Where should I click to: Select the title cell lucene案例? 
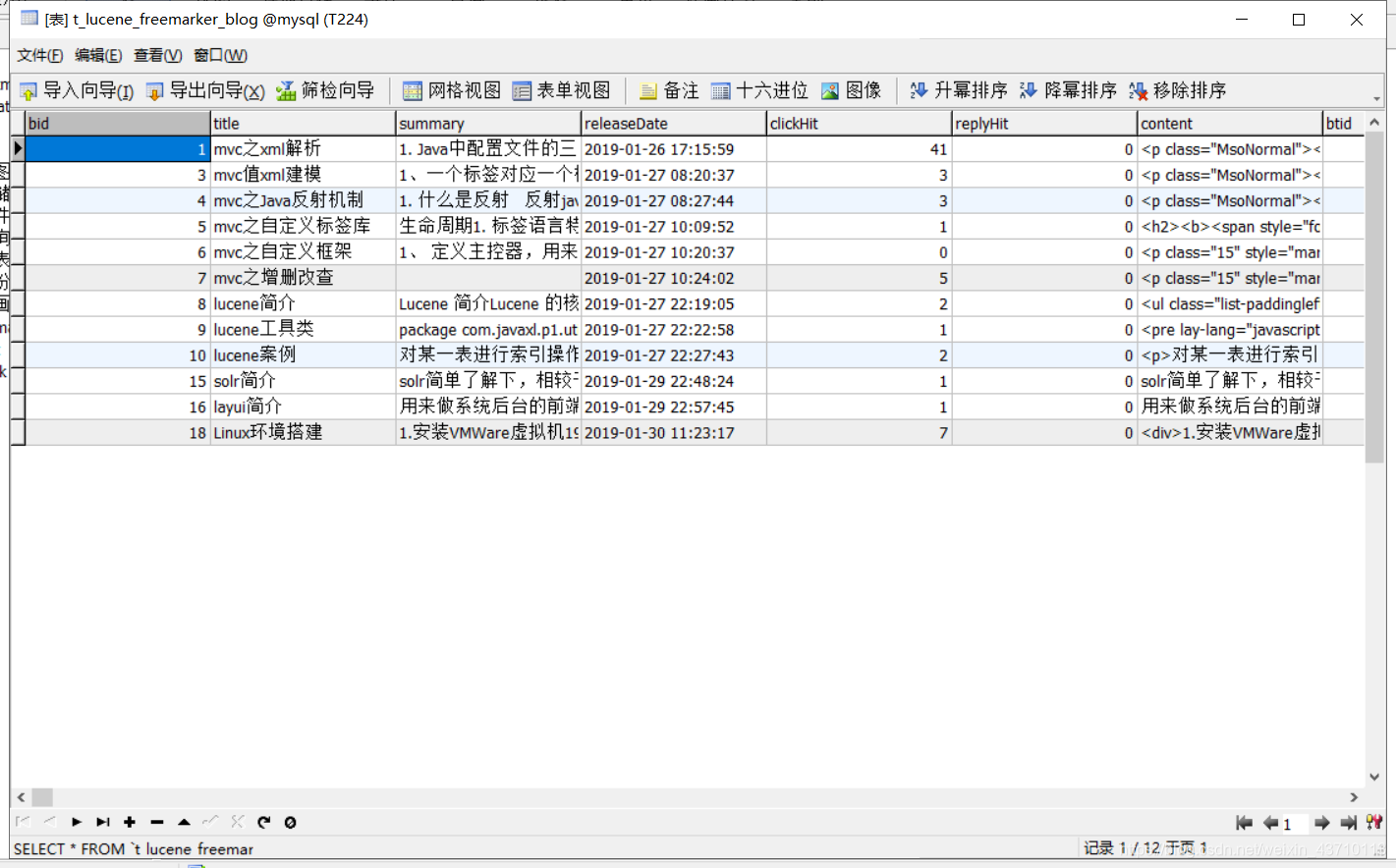point(303,355)
